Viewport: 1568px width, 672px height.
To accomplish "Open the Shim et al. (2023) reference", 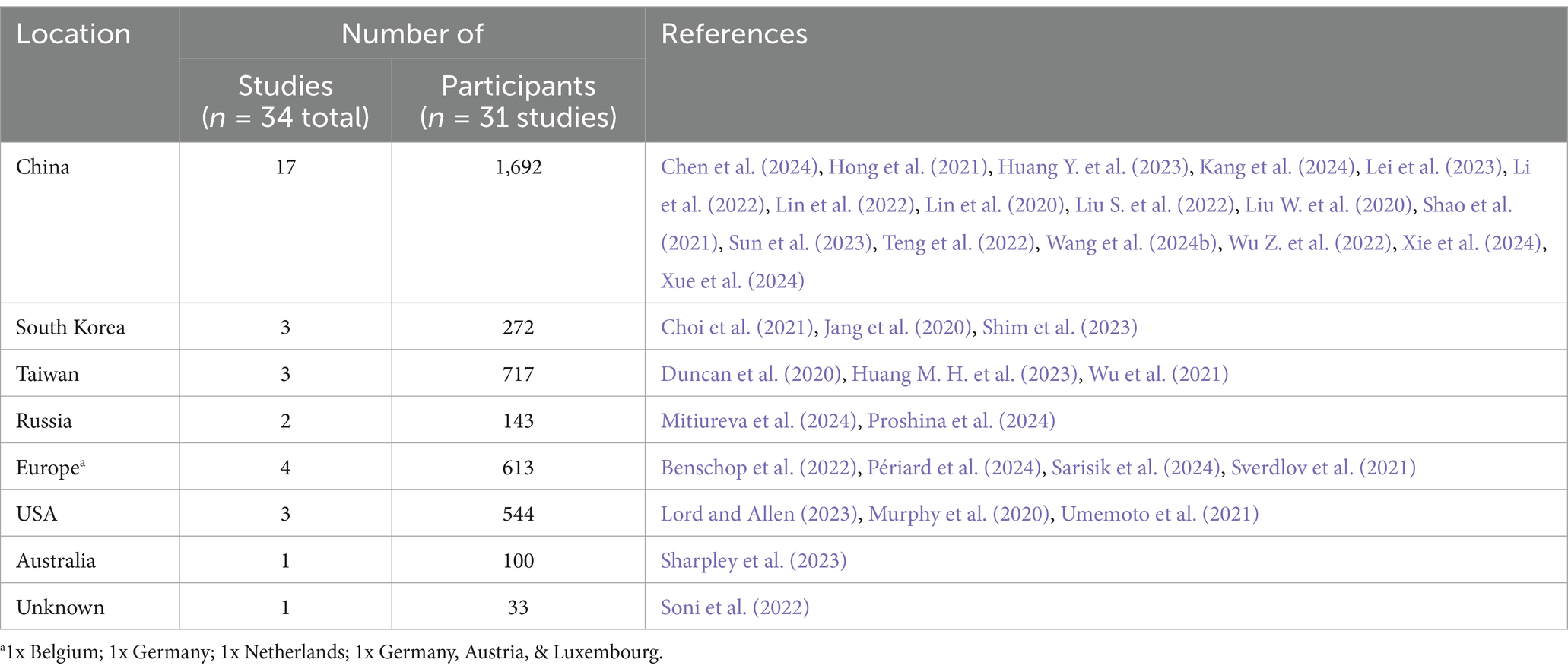I will click(x=1060, y=328).
